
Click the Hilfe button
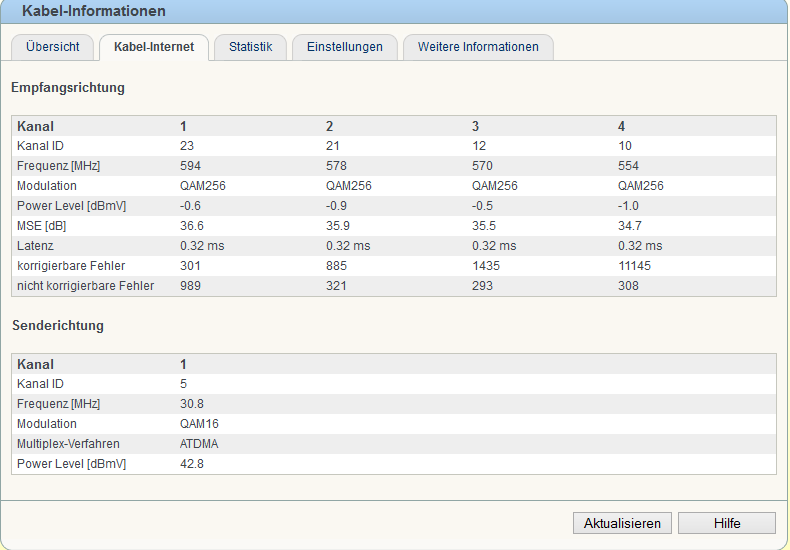point(726,523)
